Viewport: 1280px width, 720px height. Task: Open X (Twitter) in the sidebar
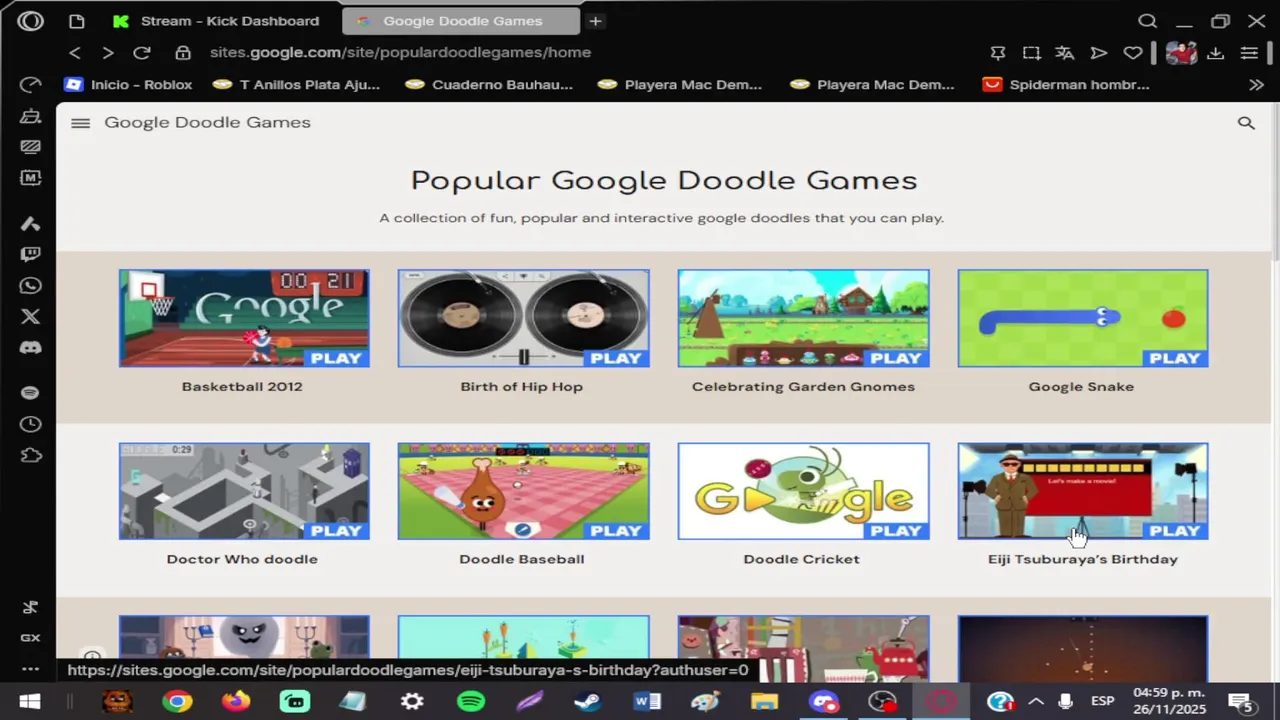click(x=30, y=317)
